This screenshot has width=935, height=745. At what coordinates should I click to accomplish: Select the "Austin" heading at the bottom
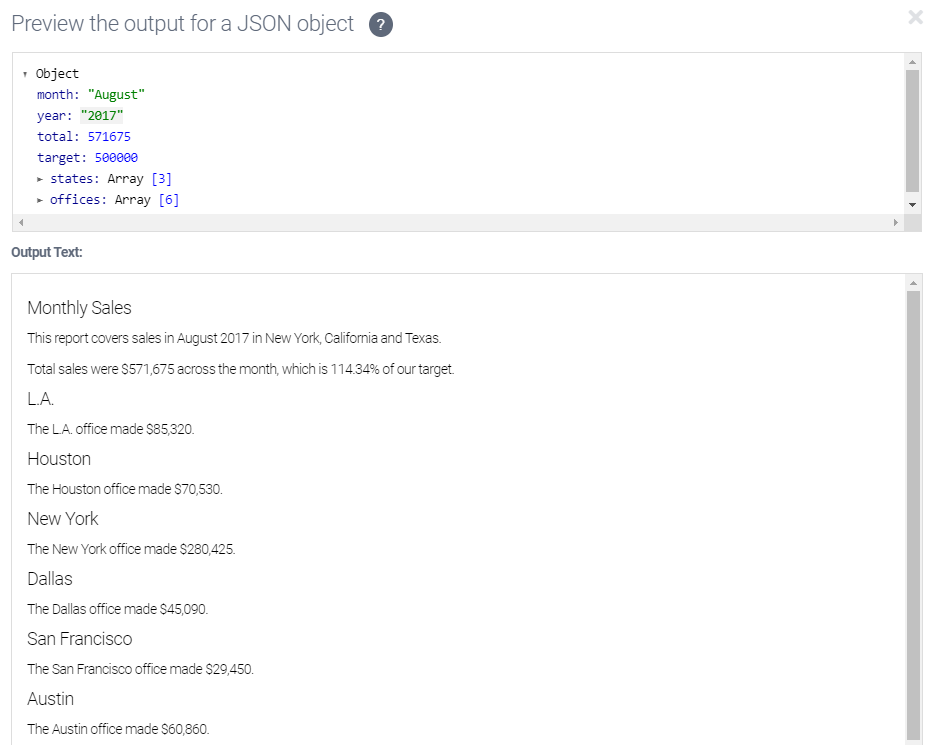50,698
